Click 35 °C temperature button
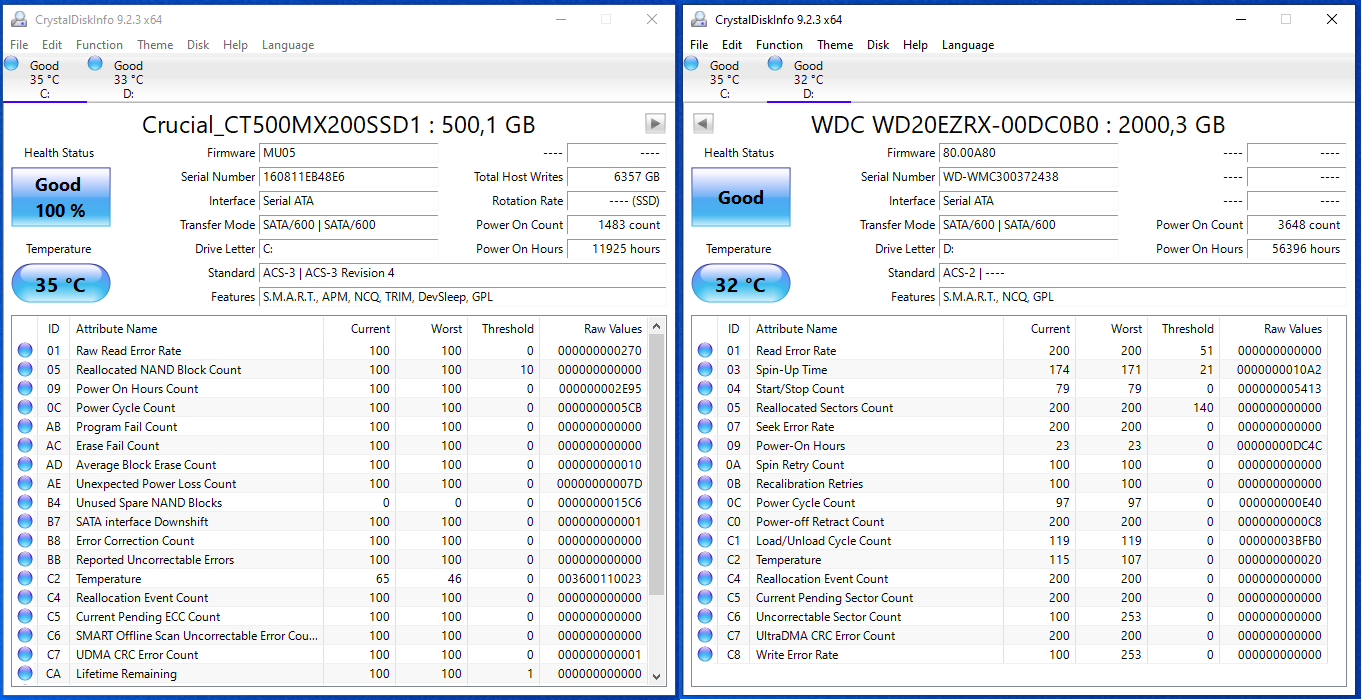Viewport: 1362px width, 700px height. 61,284
